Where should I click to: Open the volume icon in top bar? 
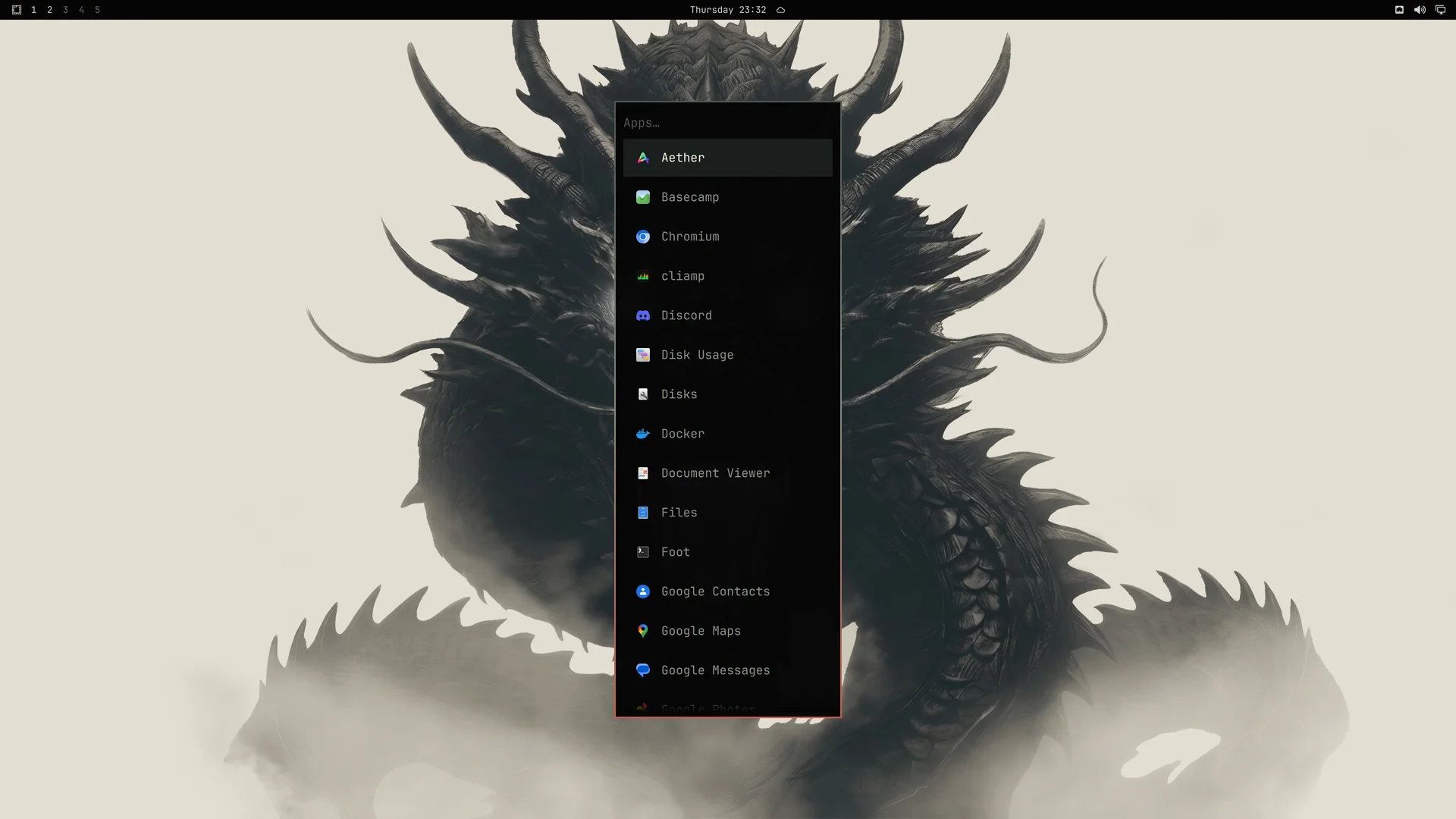[x=1420, y=10]
